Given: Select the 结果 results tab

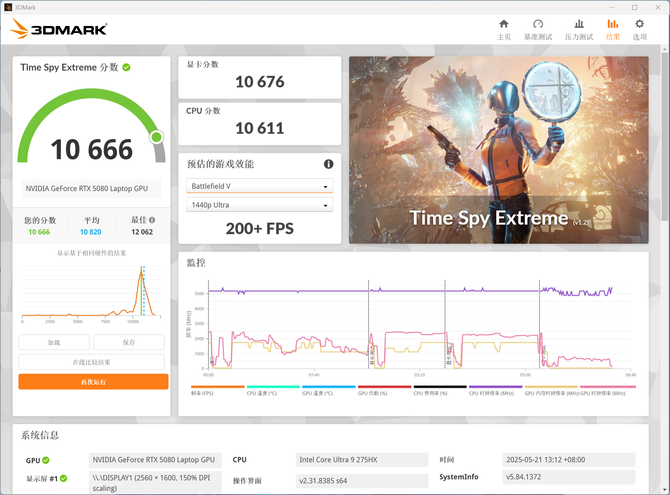Looking at the screenshot, I should pyautogui.click(x=613, y=29).
